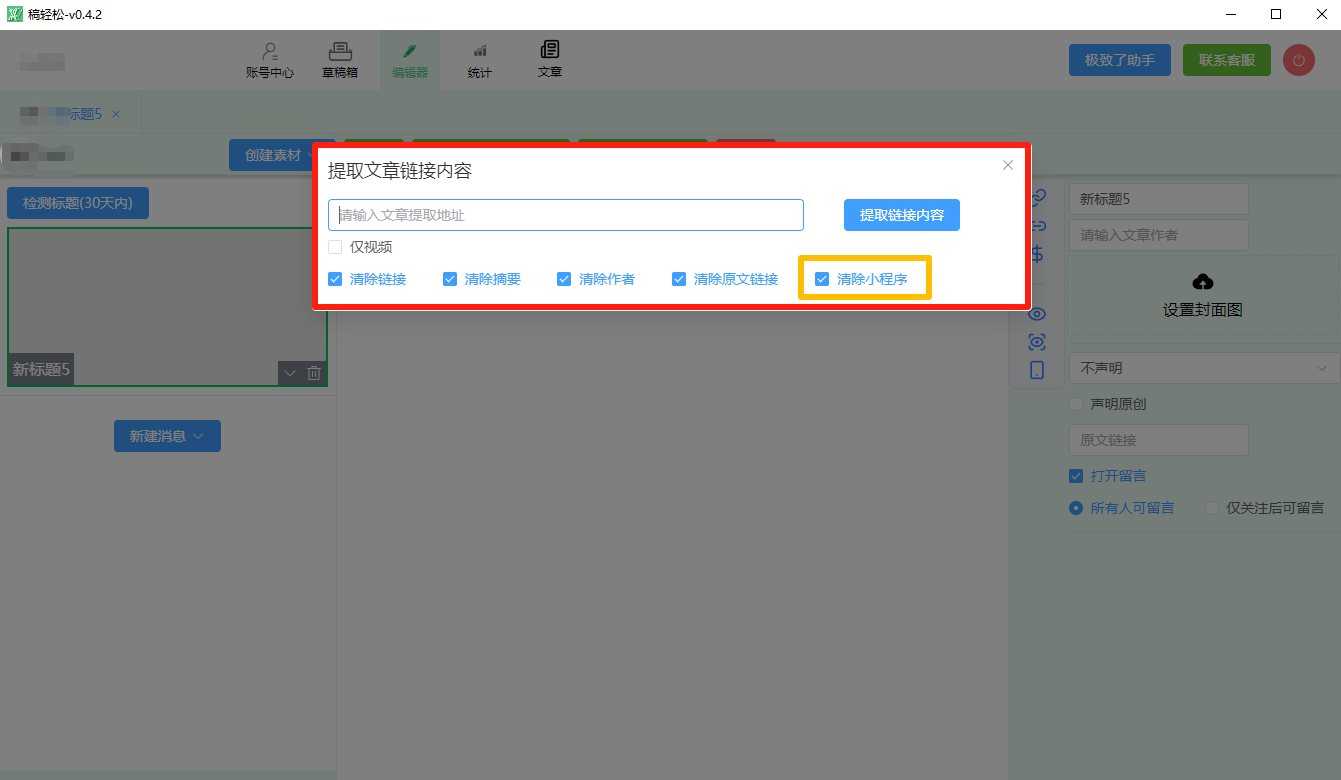The height and width of the screenshot is (780, 1341).
Task: Click the eye preview icon
Action: (x=1037, y=314)
